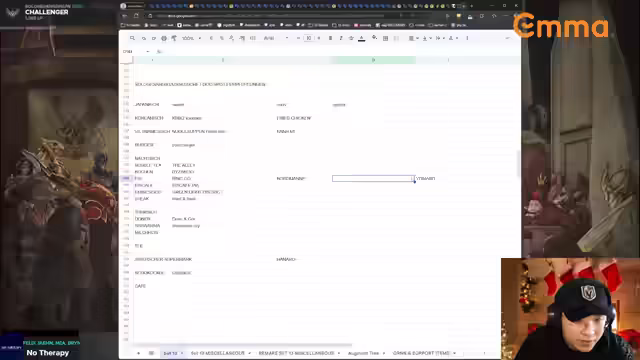Open the Arial font dropdown
Viewport: 640px width, 360px height.
[x=276, y=38]
